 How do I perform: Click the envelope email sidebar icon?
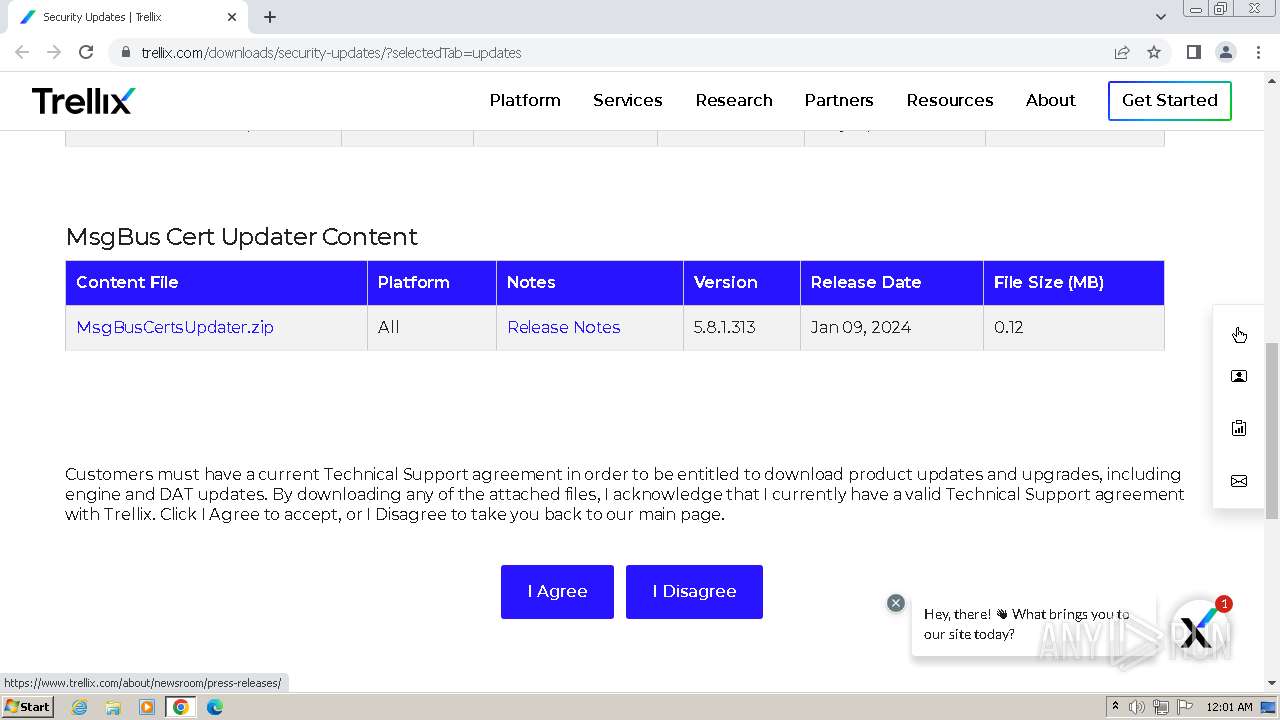tap(1239, 481)
